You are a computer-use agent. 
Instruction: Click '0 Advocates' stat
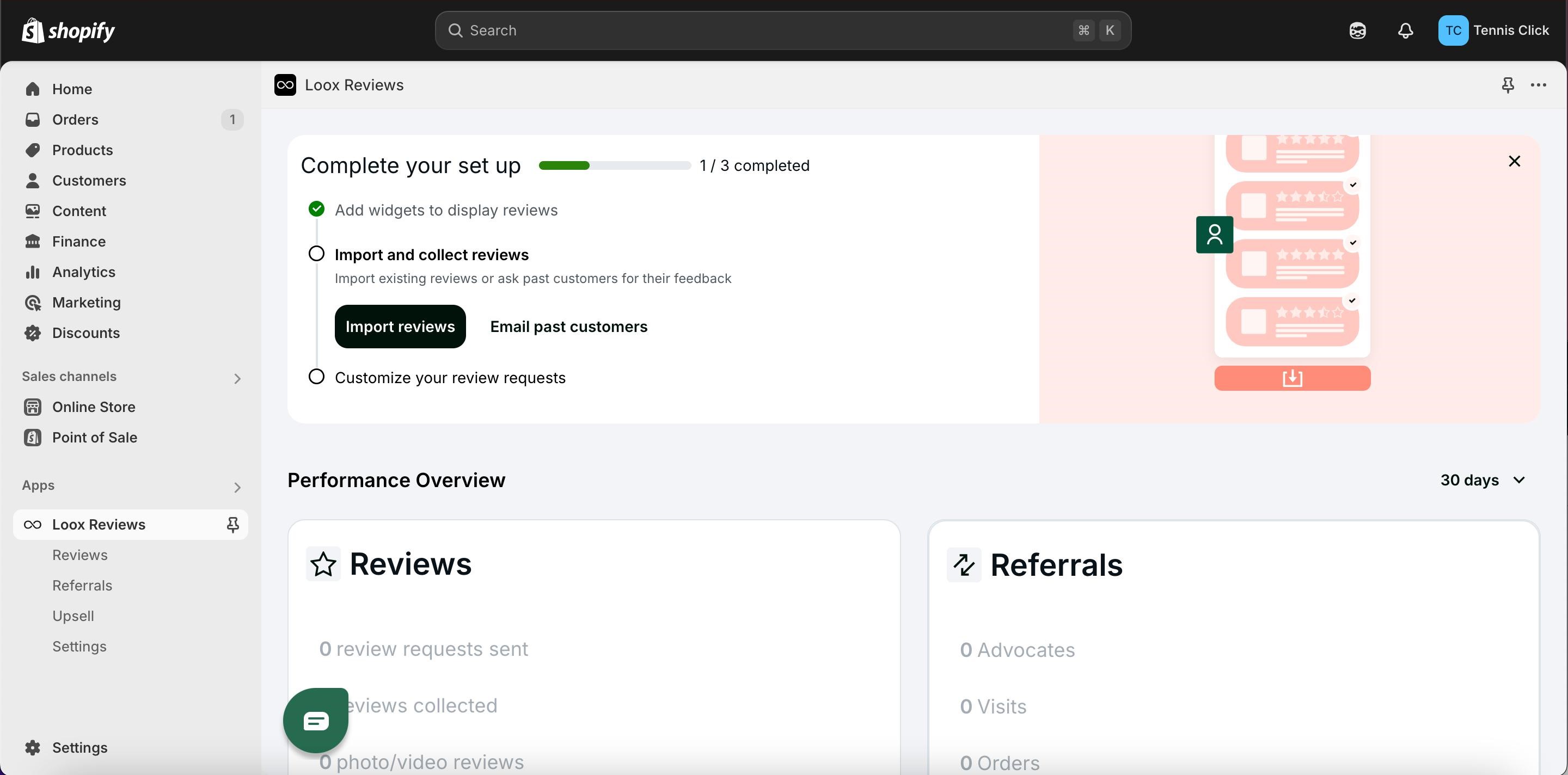click(x=1017, y=650)
